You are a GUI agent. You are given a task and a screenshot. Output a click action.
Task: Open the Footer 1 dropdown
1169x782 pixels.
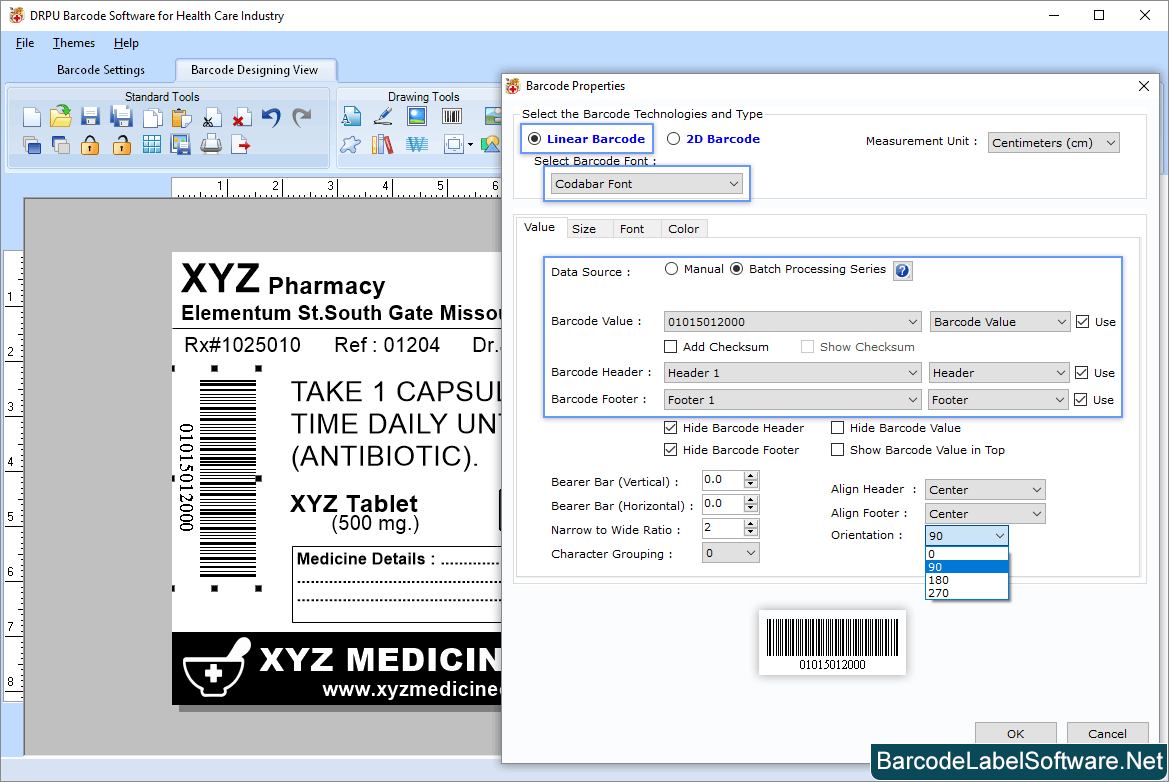coord(793,400)
